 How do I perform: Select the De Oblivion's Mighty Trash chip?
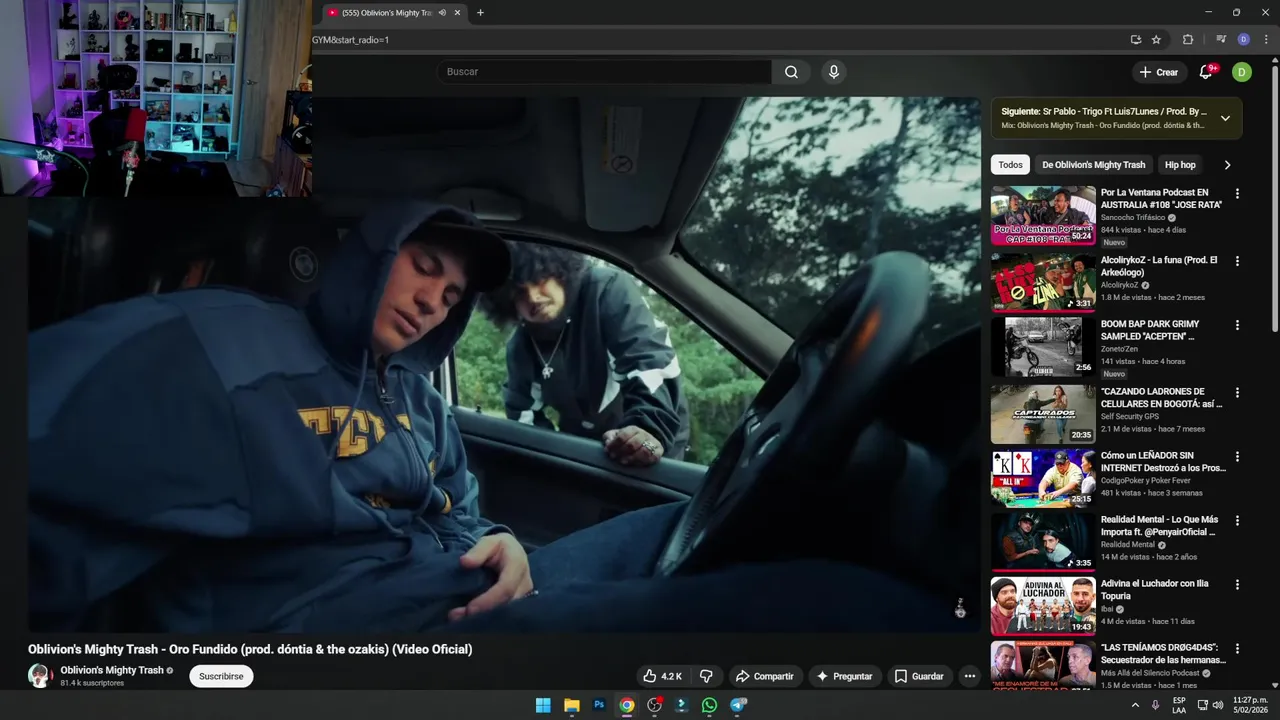(1093, 165)
